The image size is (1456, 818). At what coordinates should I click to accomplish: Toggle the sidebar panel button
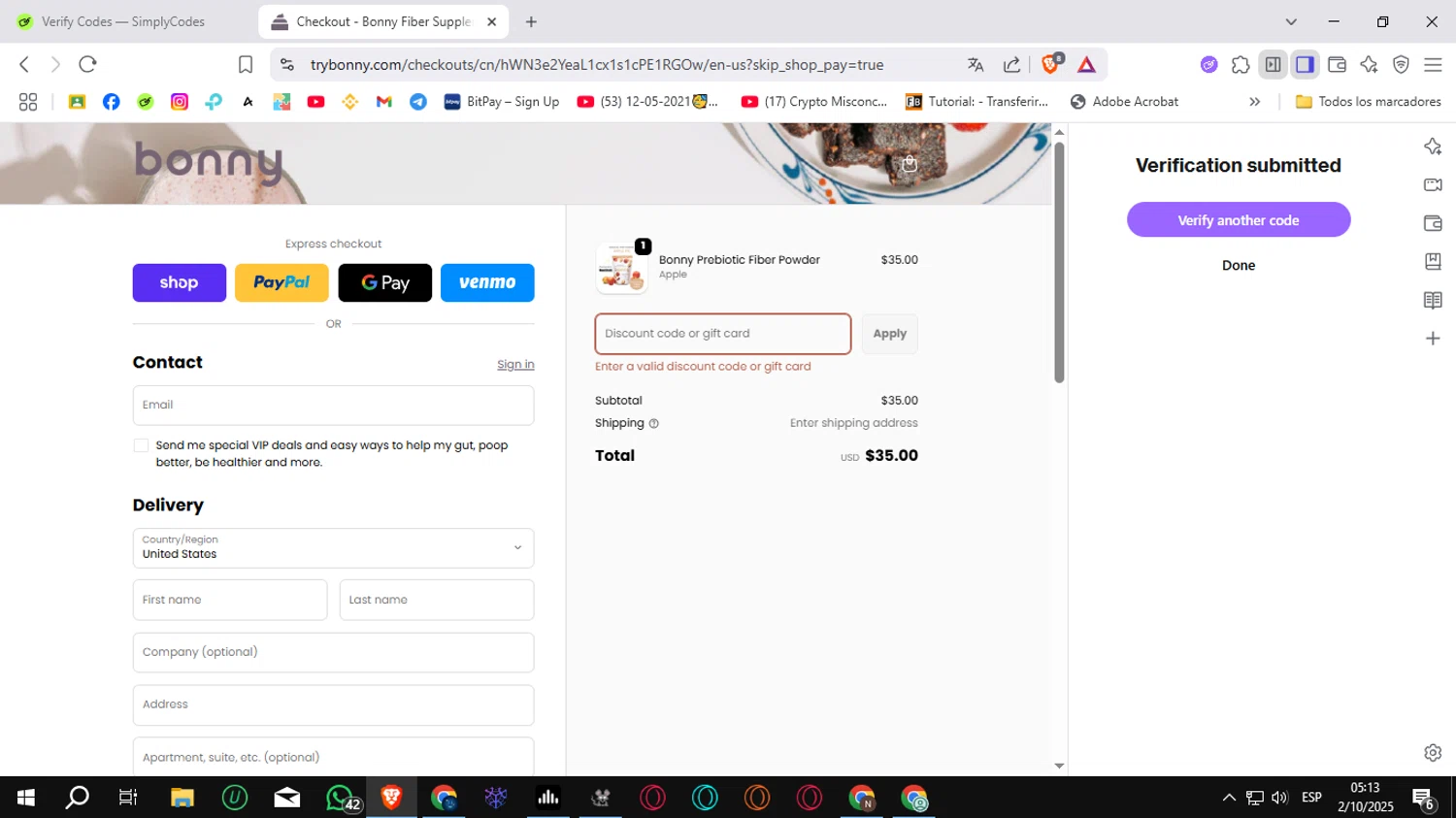(1273, 64)
